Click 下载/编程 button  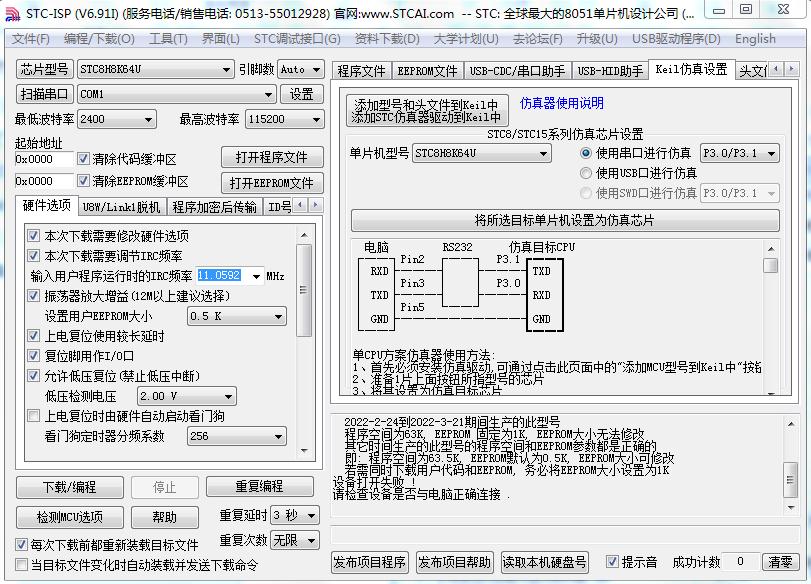click(70, 487)
